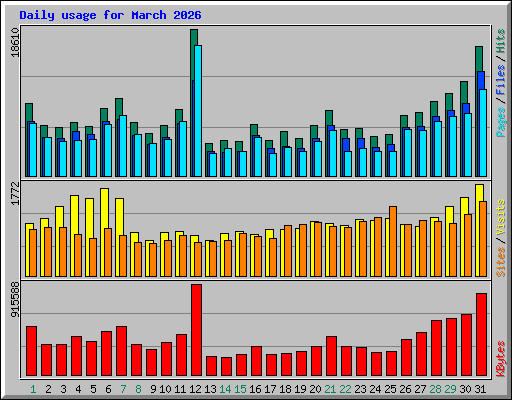Viewport: 512px width, 400px height.
Task: Select the day 26 label on x-axis
Action: [x=405, y=389]
